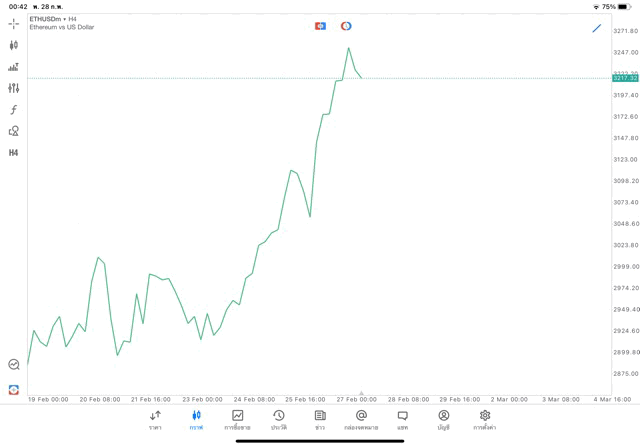Open the indicators function icon

13,110
